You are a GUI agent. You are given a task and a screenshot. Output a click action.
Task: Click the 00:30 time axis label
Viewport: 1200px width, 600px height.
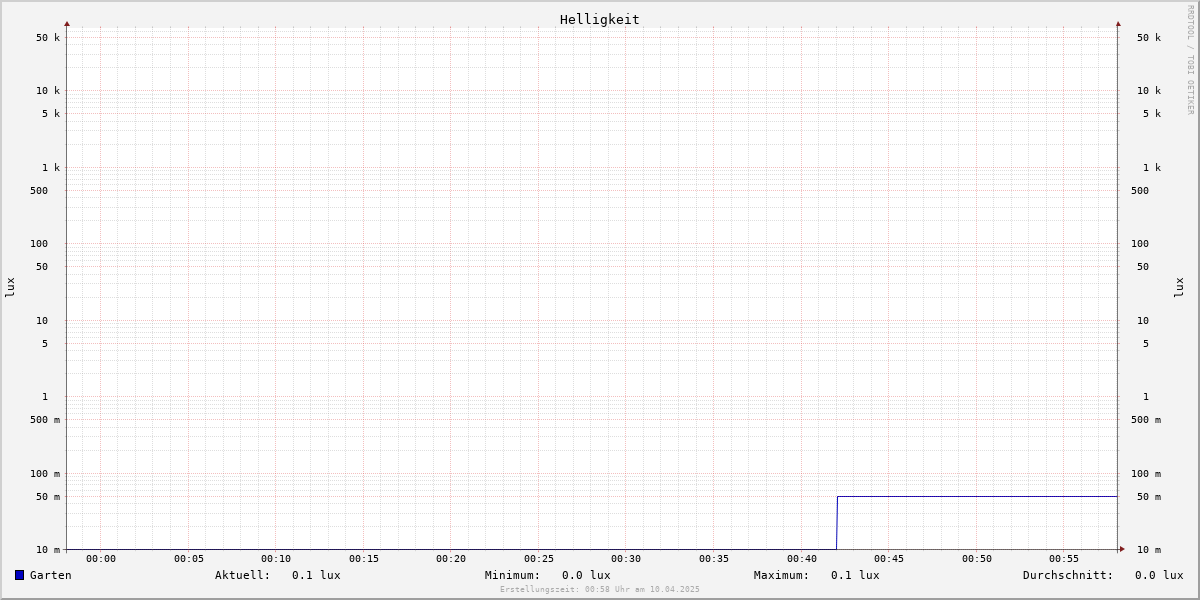(626, 559)
